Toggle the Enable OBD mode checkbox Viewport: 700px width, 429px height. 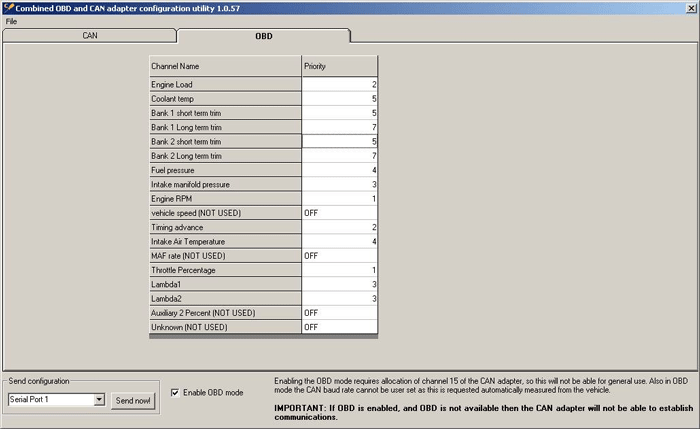point(176,392)
